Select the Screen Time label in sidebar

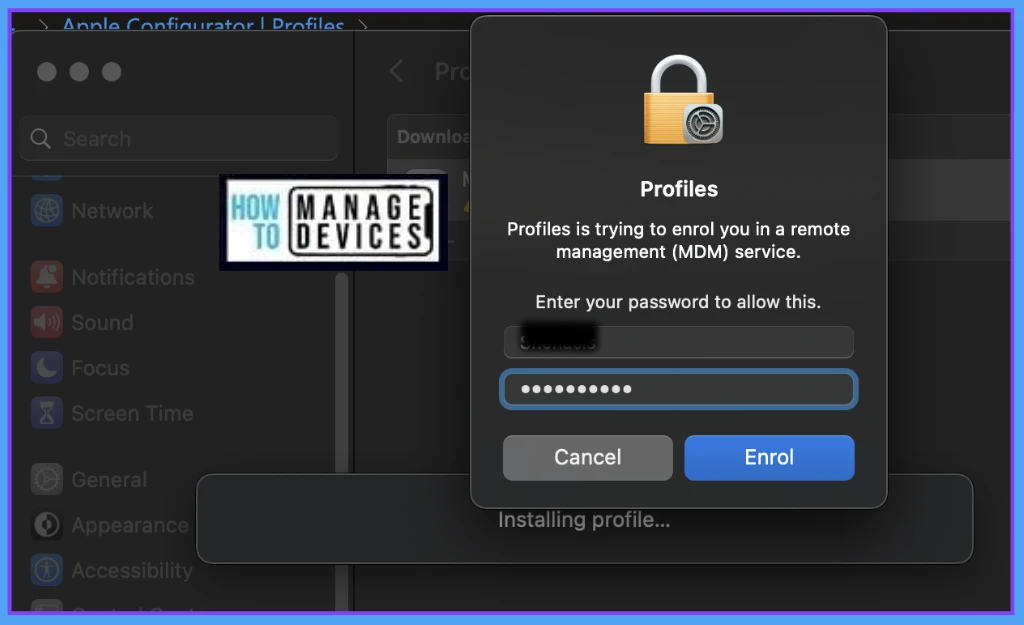(x=133, y=413)
